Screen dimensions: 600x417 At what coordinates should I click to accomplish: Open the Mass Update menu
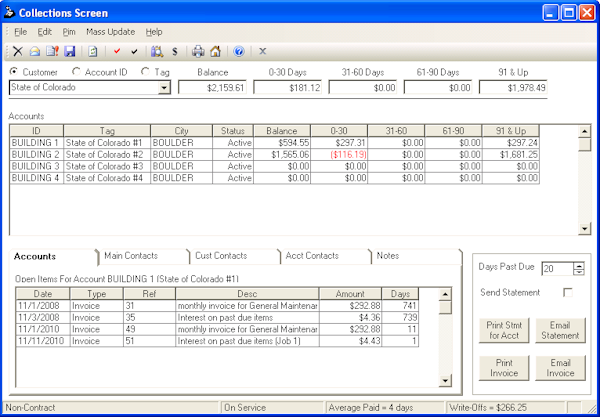[111, 32]
